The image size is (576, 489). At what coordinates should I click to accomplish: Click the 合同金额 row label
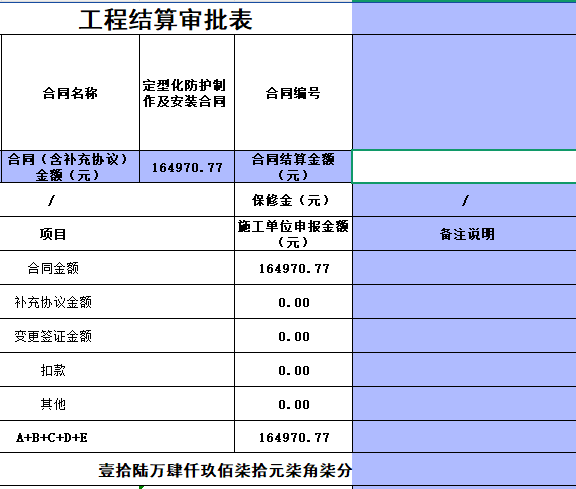click(x=53, y=268)
